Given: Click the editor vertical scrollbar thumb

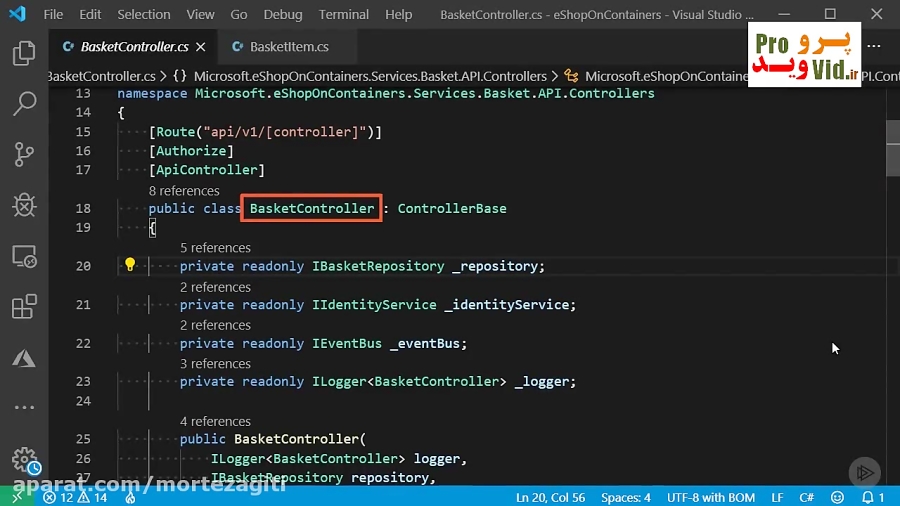Looking at the screenshot, I should 893,149.
